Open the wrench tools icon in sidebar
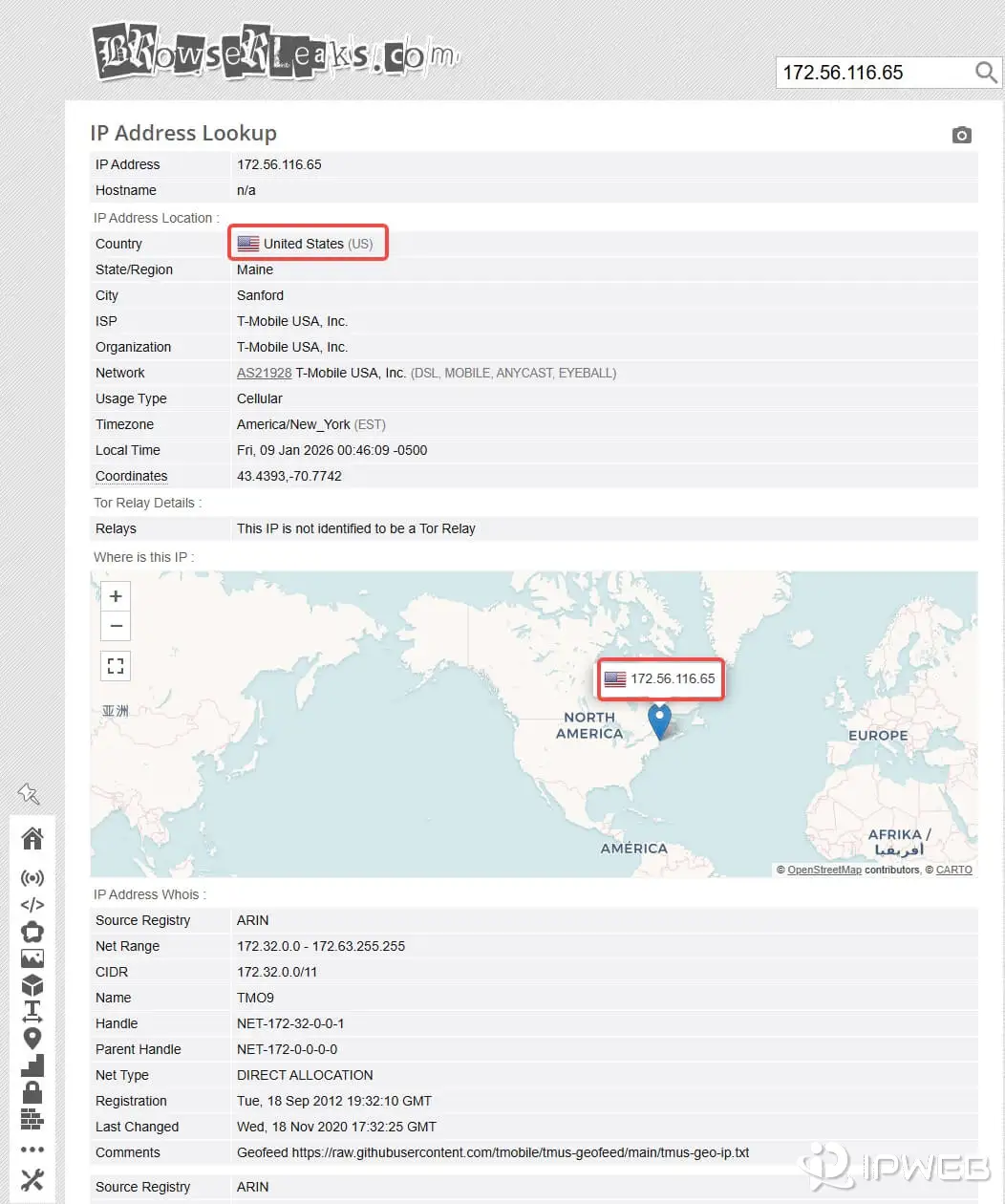1005x1204 pixels. tap(32, 1180)
